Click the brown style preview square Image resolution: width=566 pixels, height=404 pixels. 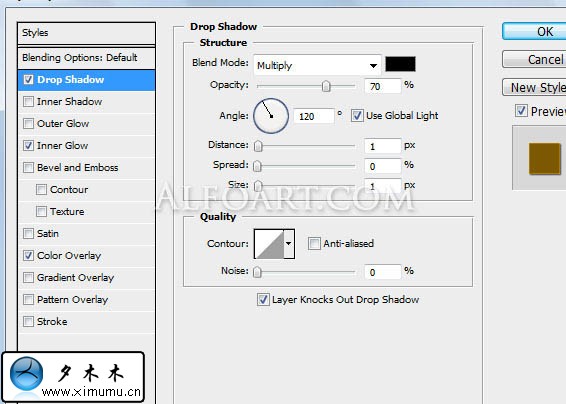pos(545,159)
